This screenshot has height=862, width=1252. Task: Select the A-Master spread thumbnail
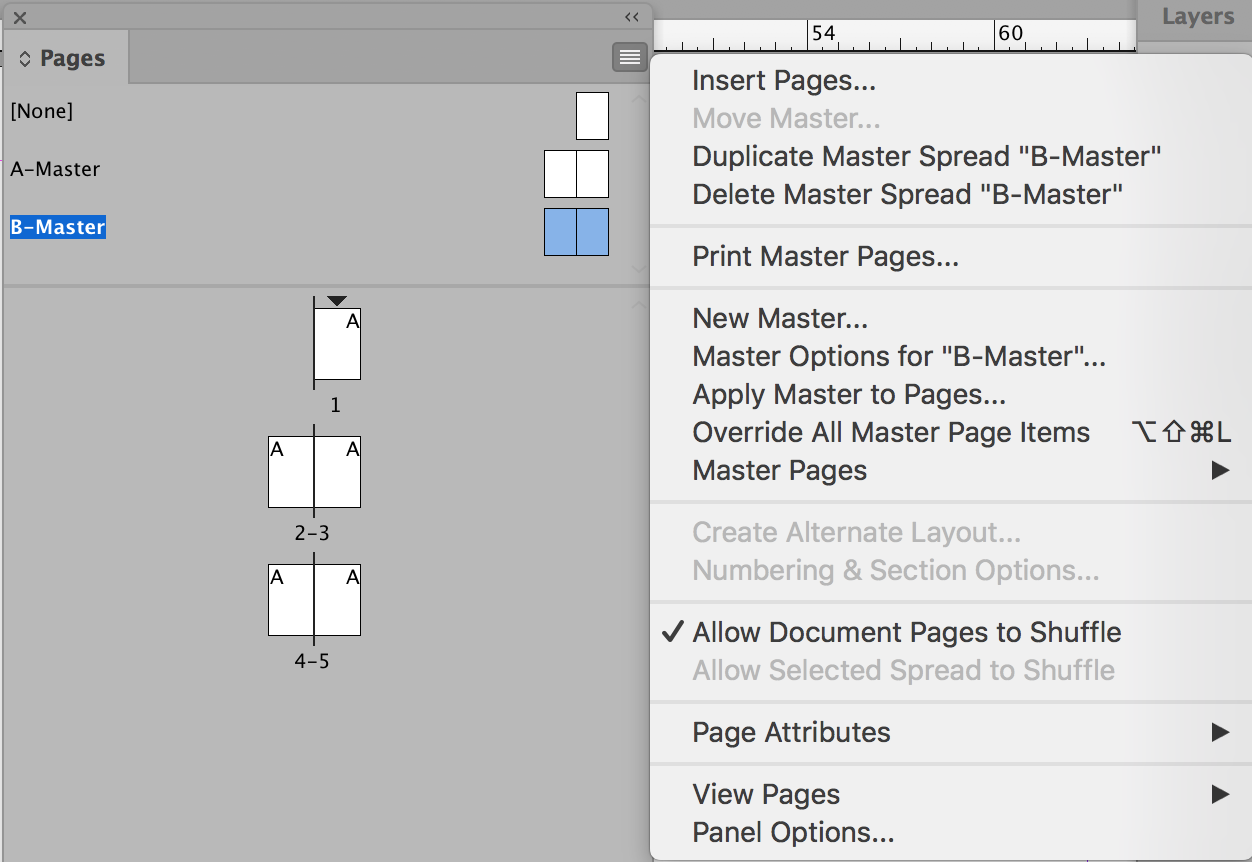point(576,174)
